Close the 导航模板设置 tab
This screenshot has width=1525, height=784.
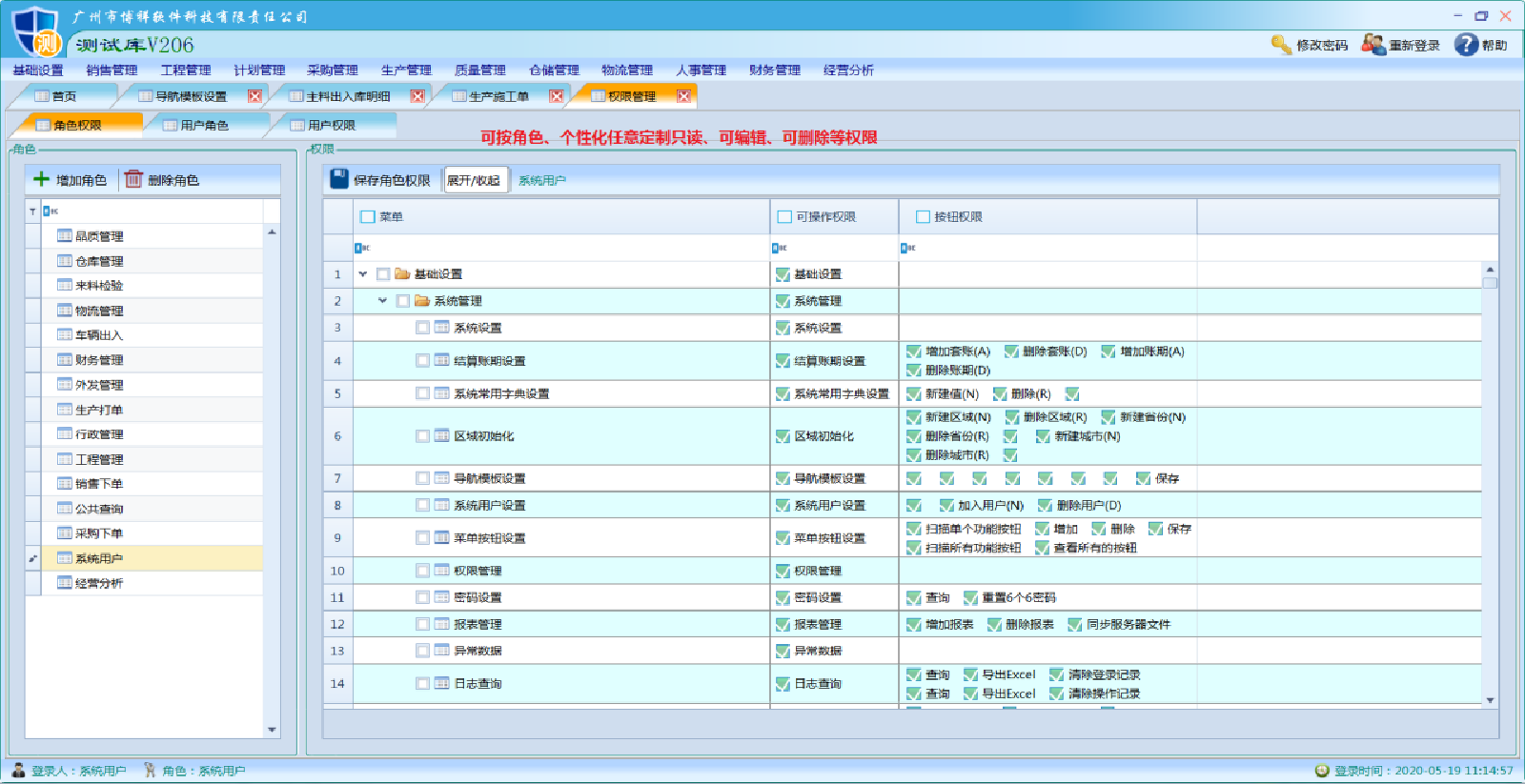[x=254, y=96]
